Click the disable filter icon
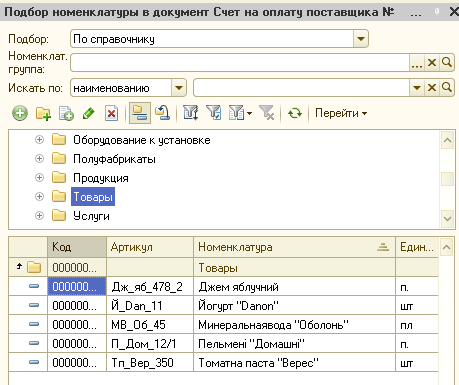Image resolution: width=459 pixels, height=385 pixels. pos(267,113)
